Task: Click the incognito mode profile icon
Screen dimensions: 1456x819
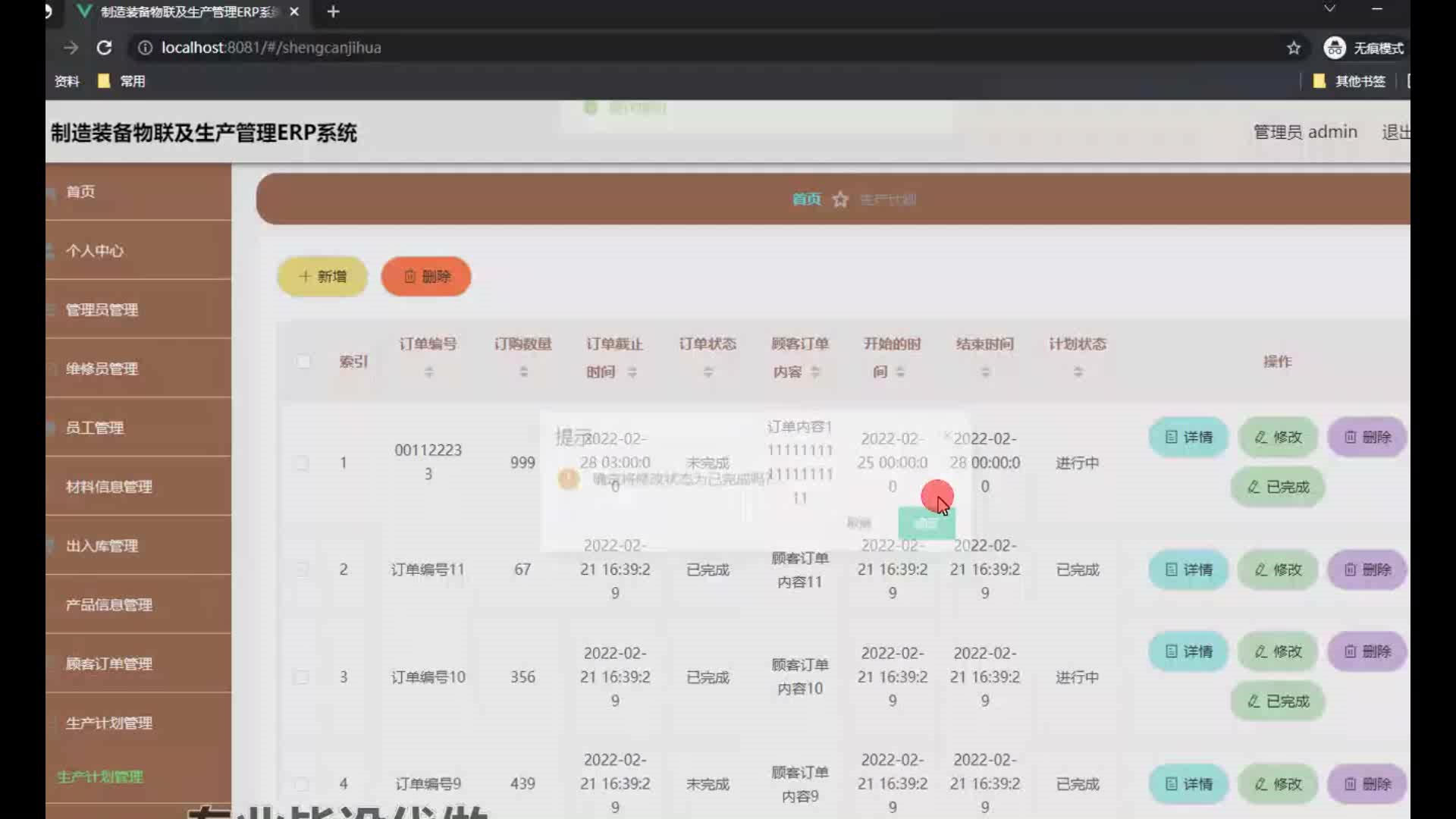Action: pyautogui.click(x=1335, y=48)
